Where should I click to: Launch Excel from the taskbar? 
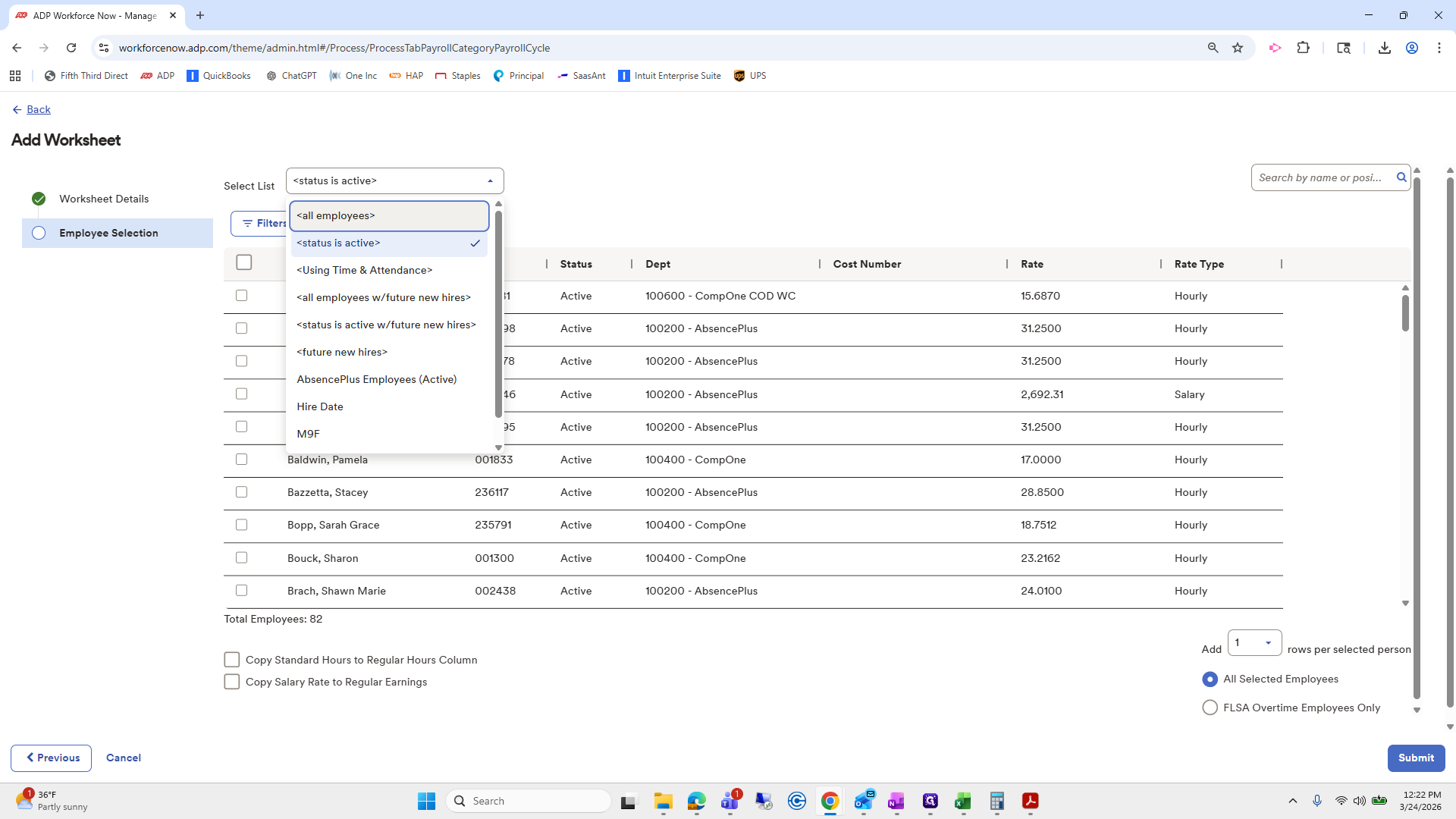[x=963, y=802]
